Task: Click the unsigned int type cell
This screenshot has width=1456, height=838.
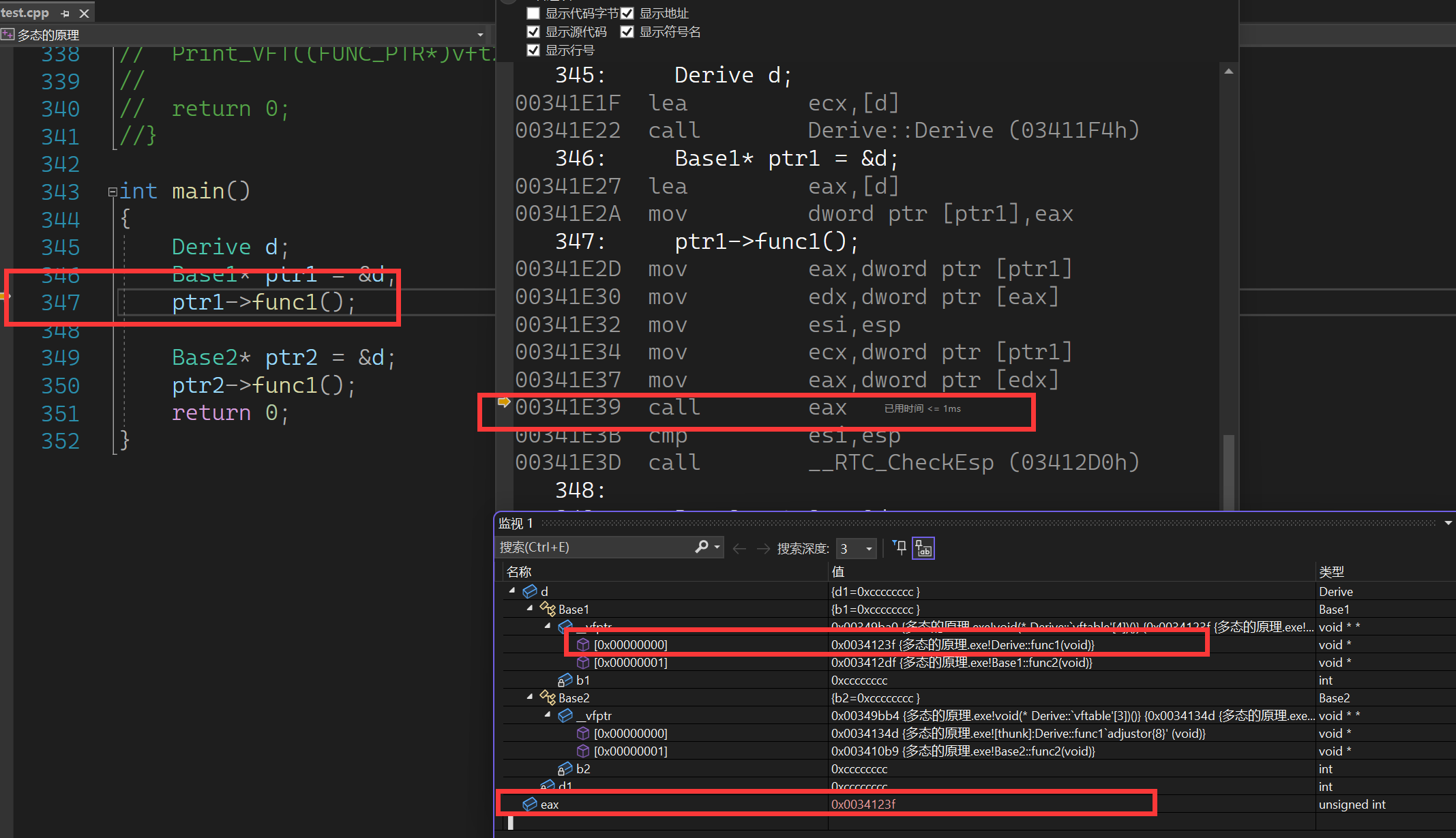Action: pos(1352,805)
